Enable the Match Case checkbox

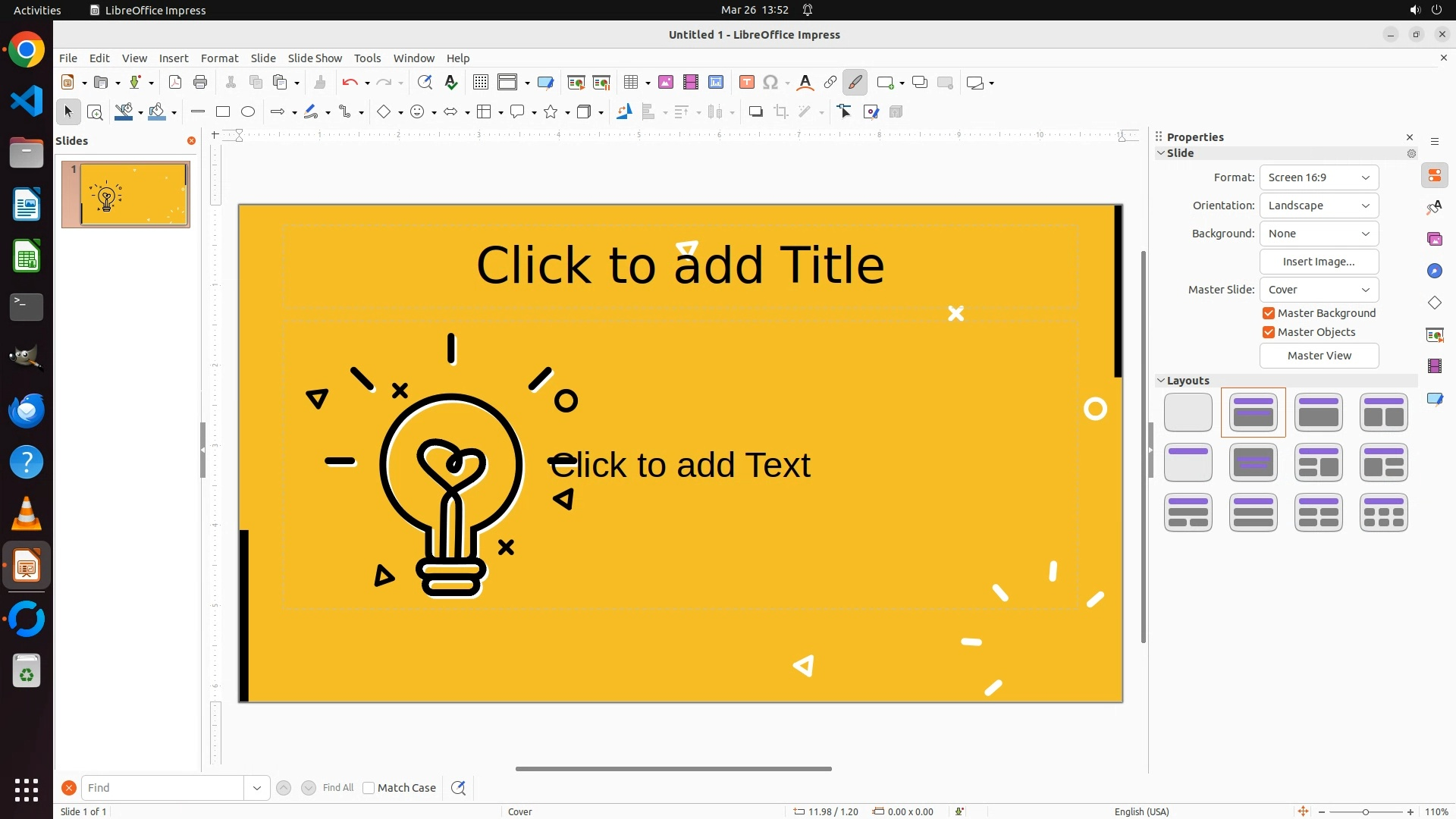[x=369, y=788]
